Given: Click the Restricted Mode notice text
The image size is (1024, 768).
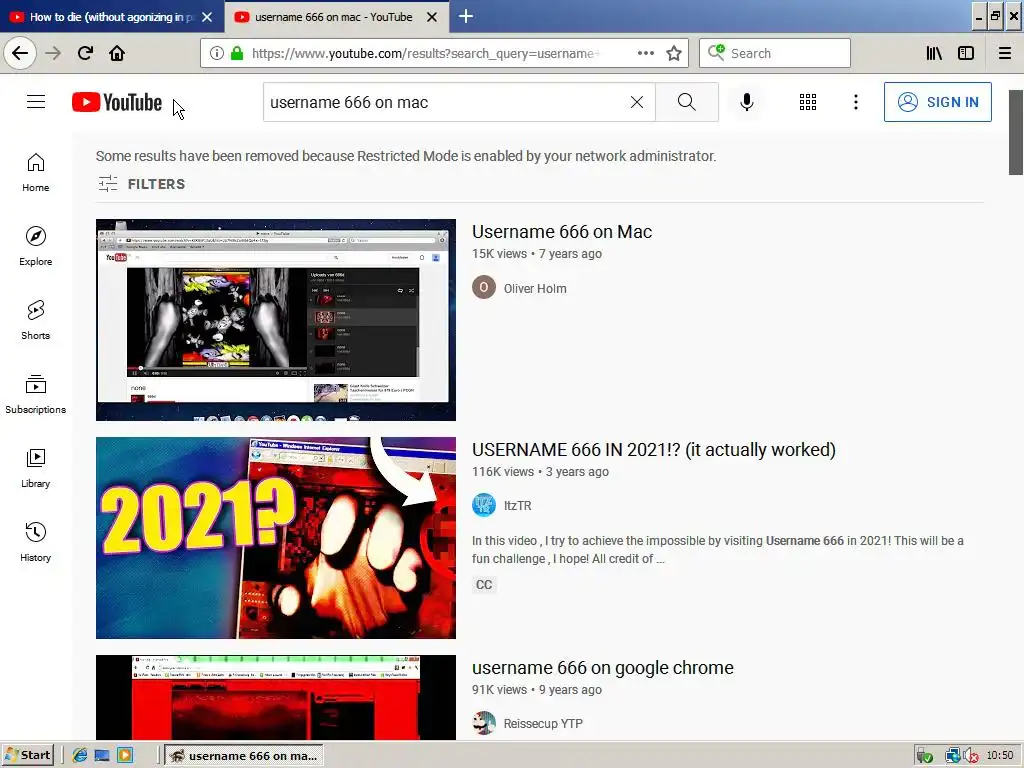Looking at the screenshot, I should coord(406,156).
